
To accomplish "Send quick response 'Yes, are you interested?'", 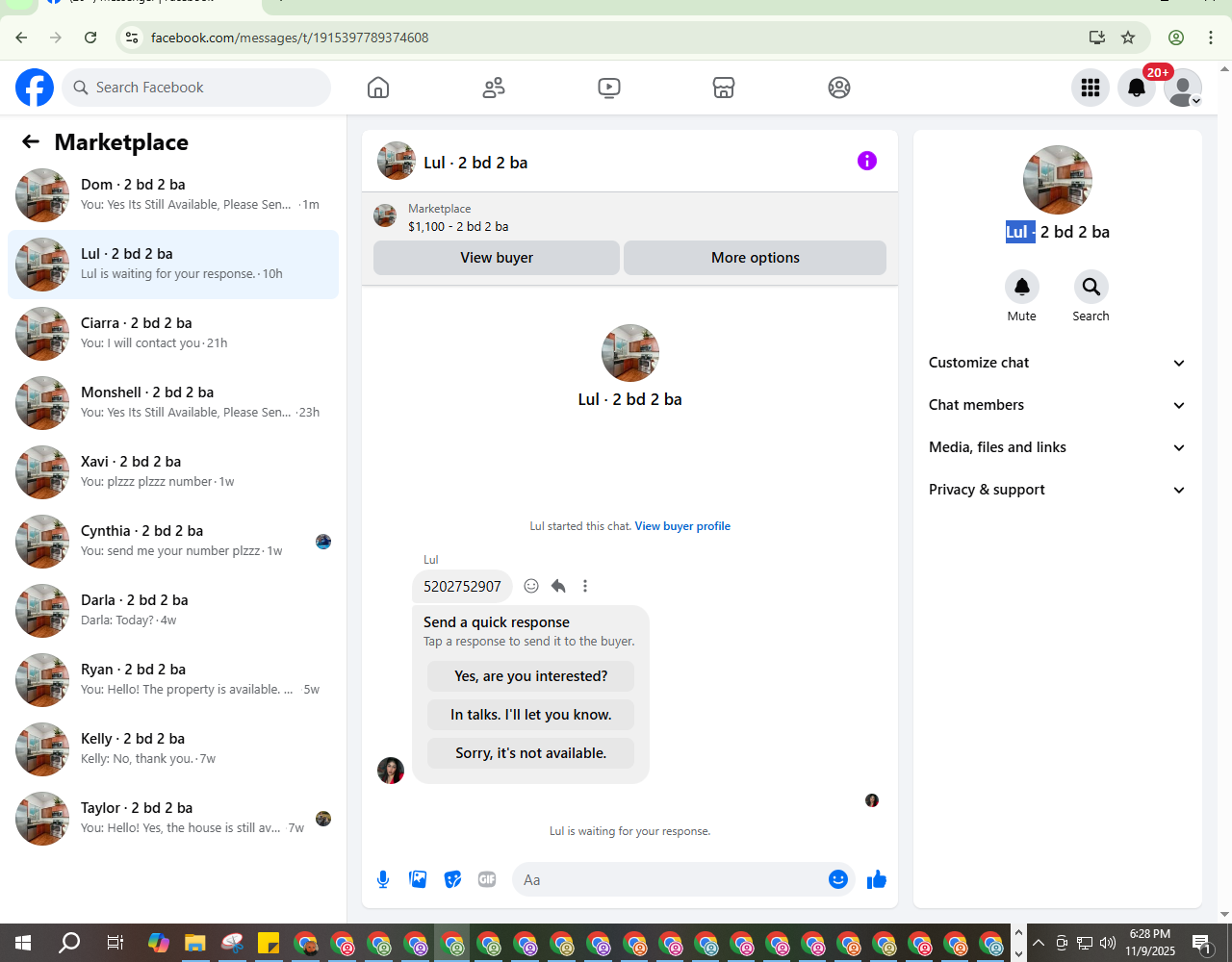I will (531, 676).
